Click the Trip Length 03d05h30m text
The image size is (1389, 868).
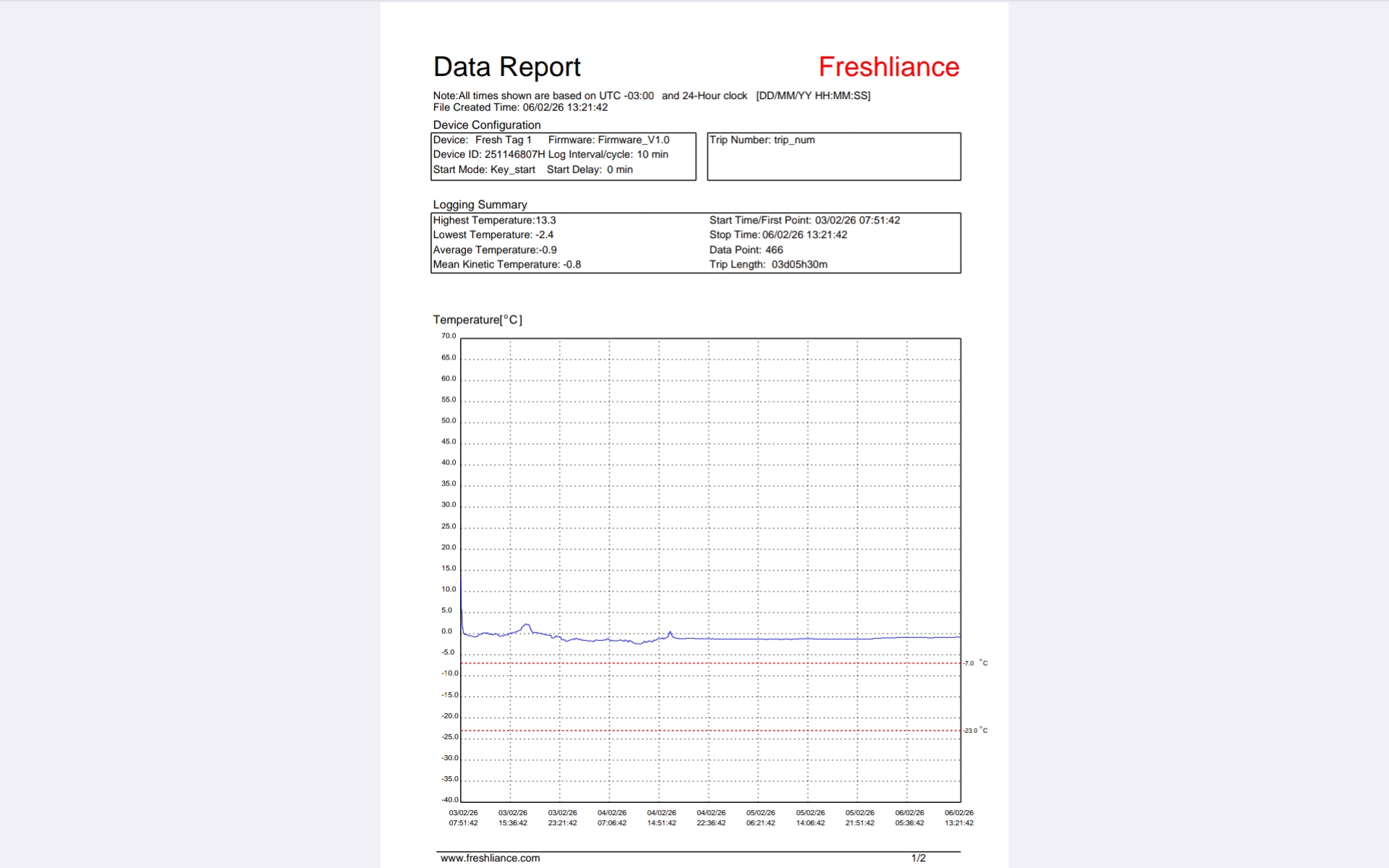768,265
